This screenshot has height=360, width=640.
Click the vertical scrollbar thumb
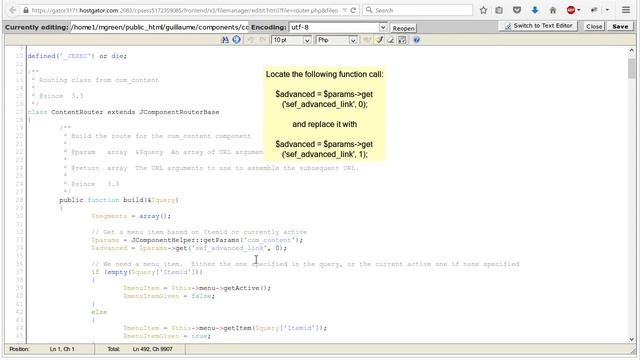tap(631, 68)
